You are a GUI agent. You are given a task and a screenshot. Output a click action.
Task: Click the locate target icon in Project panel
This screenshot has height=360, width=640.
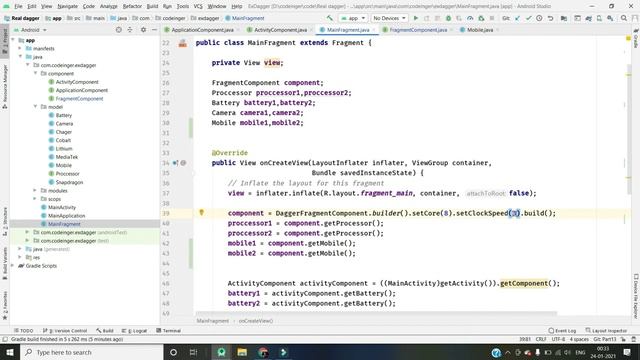coord(119,30)
